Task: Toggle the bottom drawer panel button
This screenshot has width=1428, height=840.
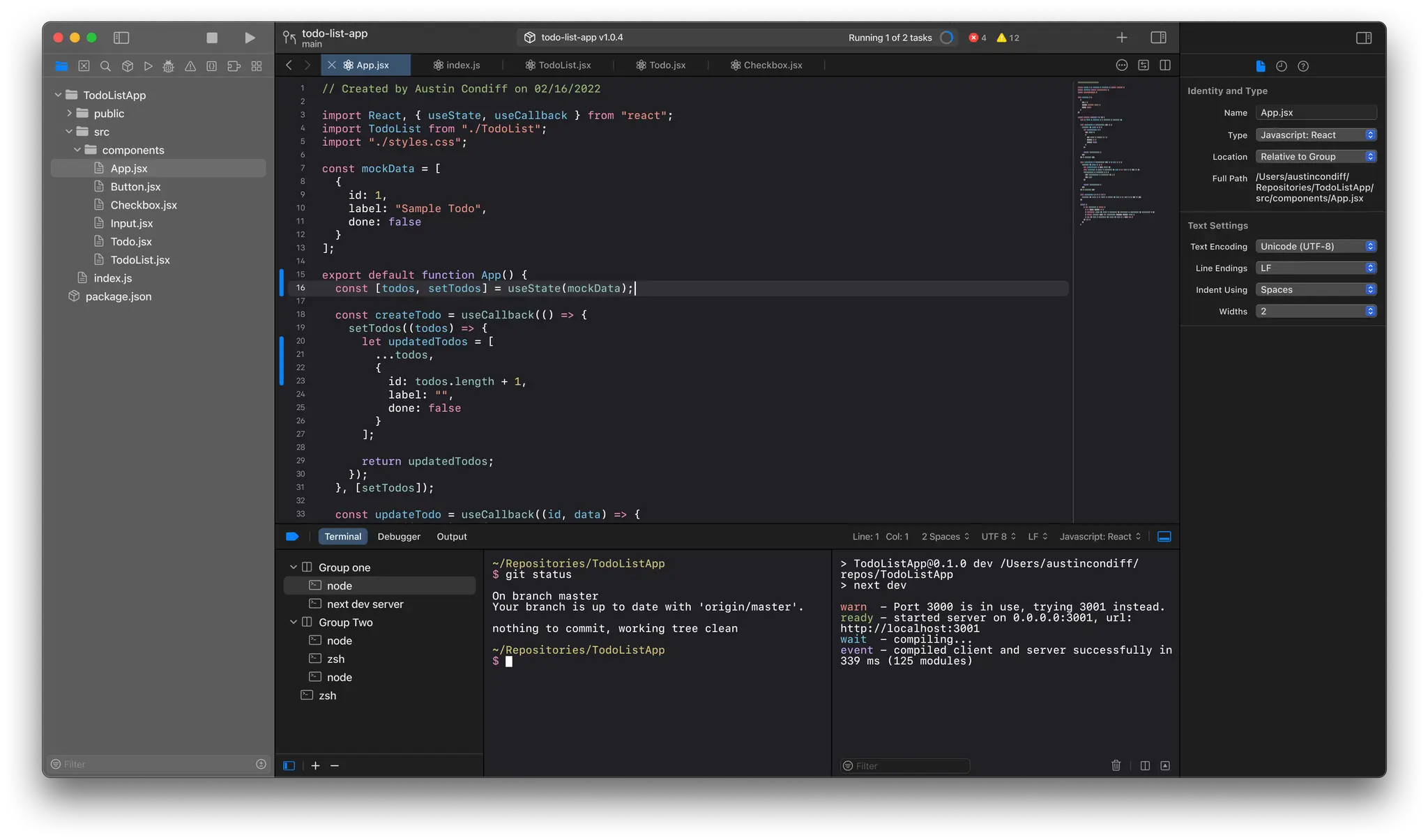Action: point(1164,536)
